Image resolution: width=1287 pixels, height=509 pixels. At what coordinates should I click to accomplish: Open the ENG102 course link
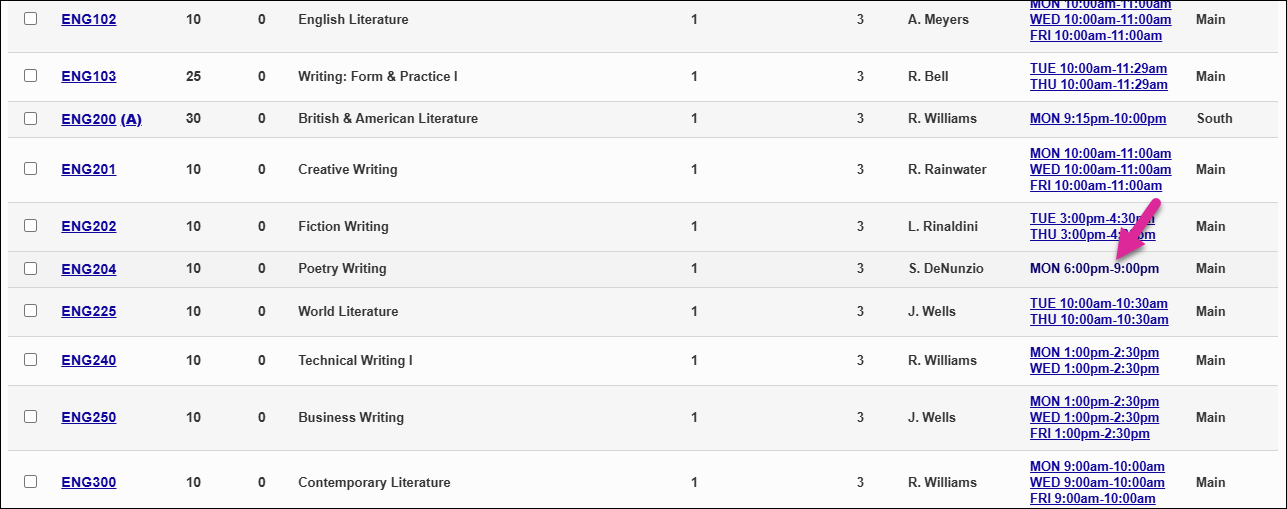click(x=89, y=19)
